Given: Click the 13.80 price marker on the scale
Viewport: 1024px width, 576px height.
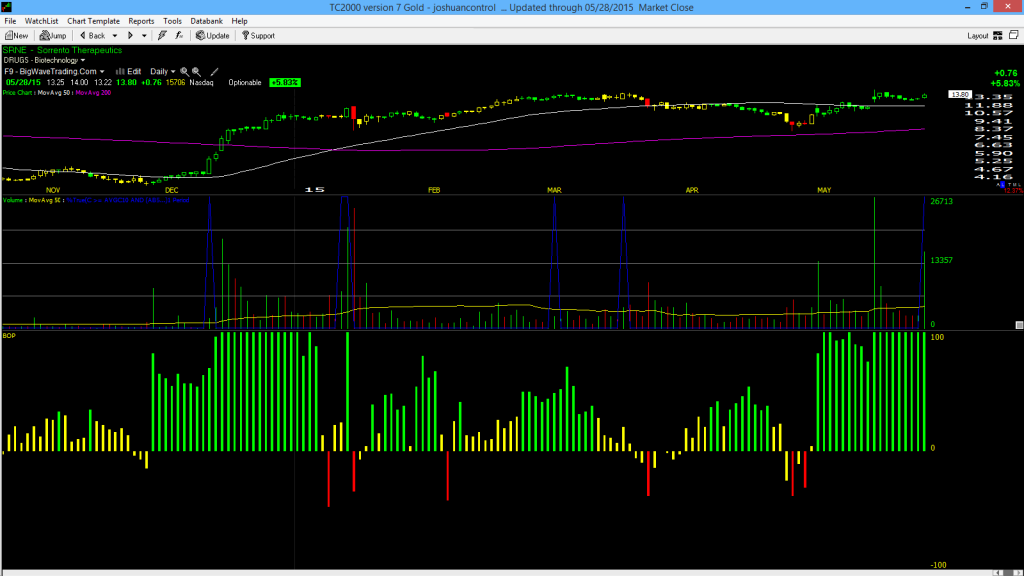Looking at the screenshot, I should (960, 95).
